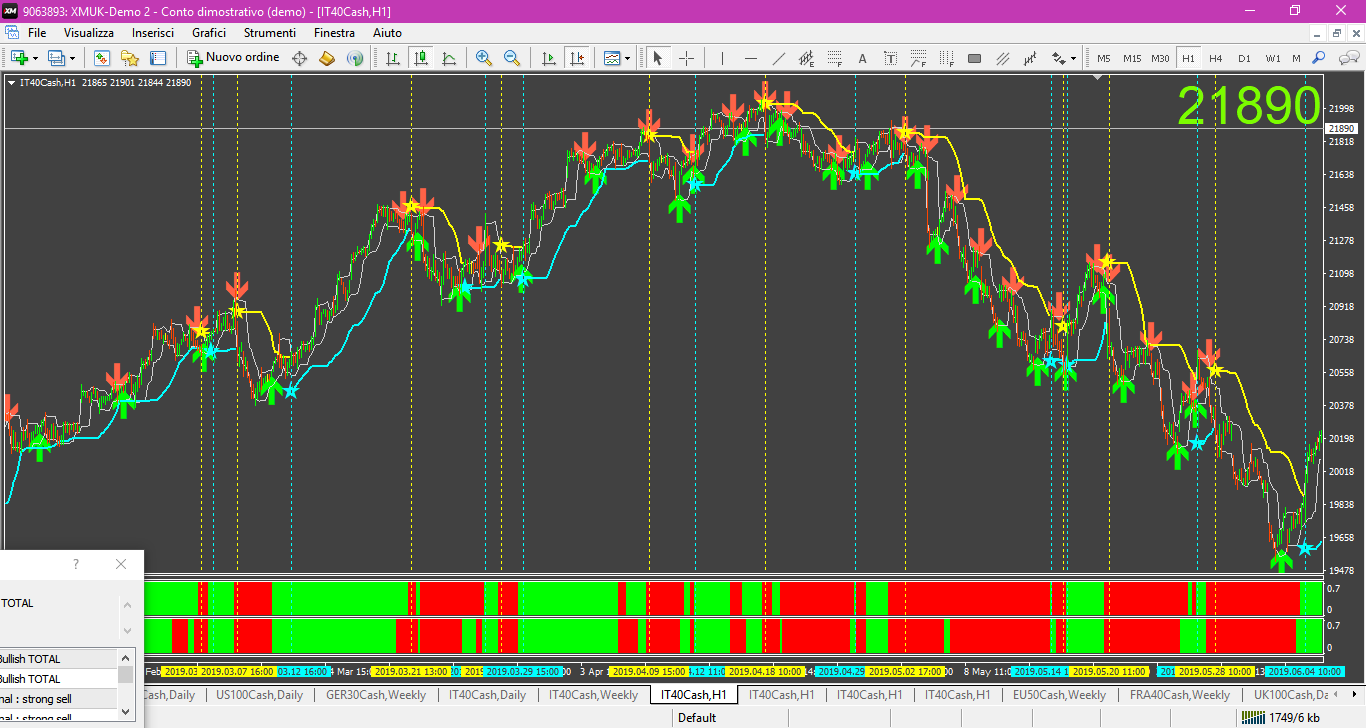Open the Visualizza menu
Screen dimensions: 1366x728
click(89, 33)
